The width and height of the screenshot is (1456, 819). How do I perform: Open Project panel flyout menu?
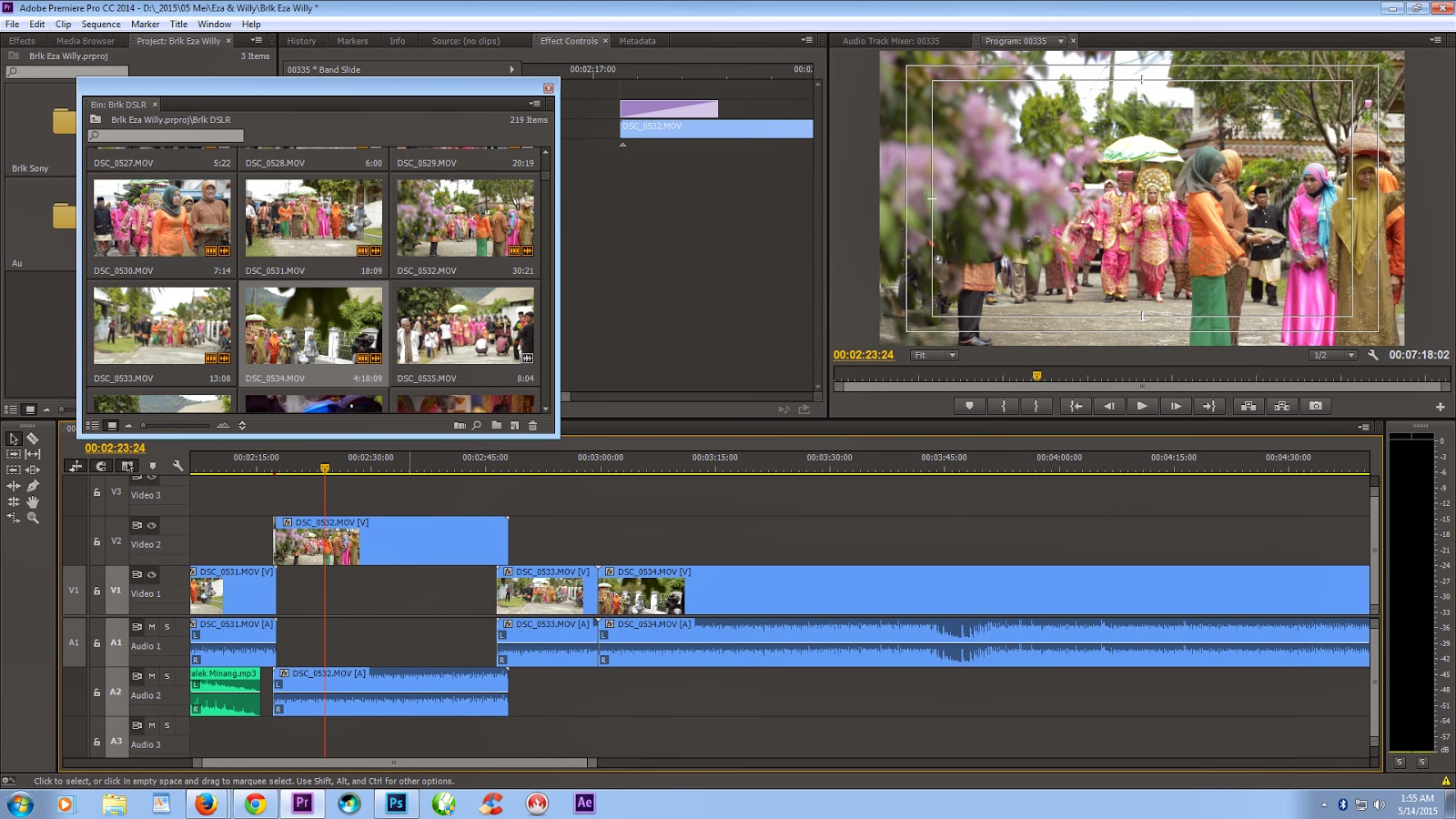[257, 40]
